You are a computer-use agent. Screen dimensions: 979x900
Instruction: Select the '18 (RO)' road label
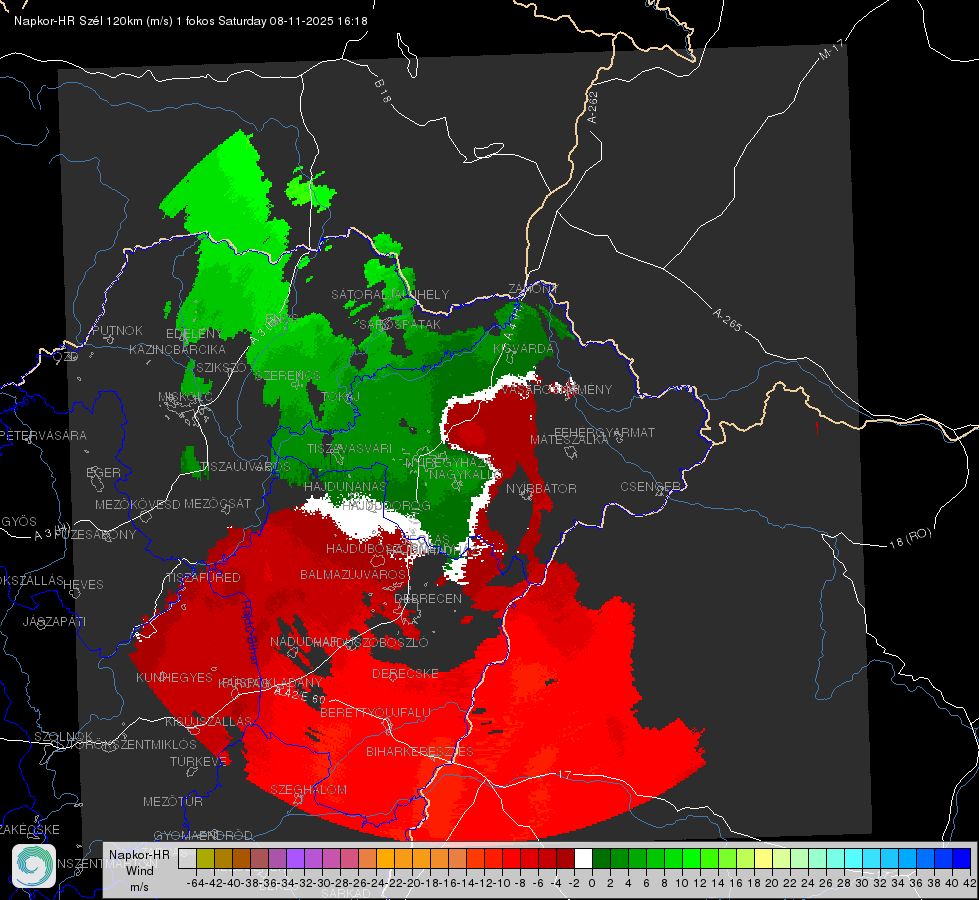(910, 538)
